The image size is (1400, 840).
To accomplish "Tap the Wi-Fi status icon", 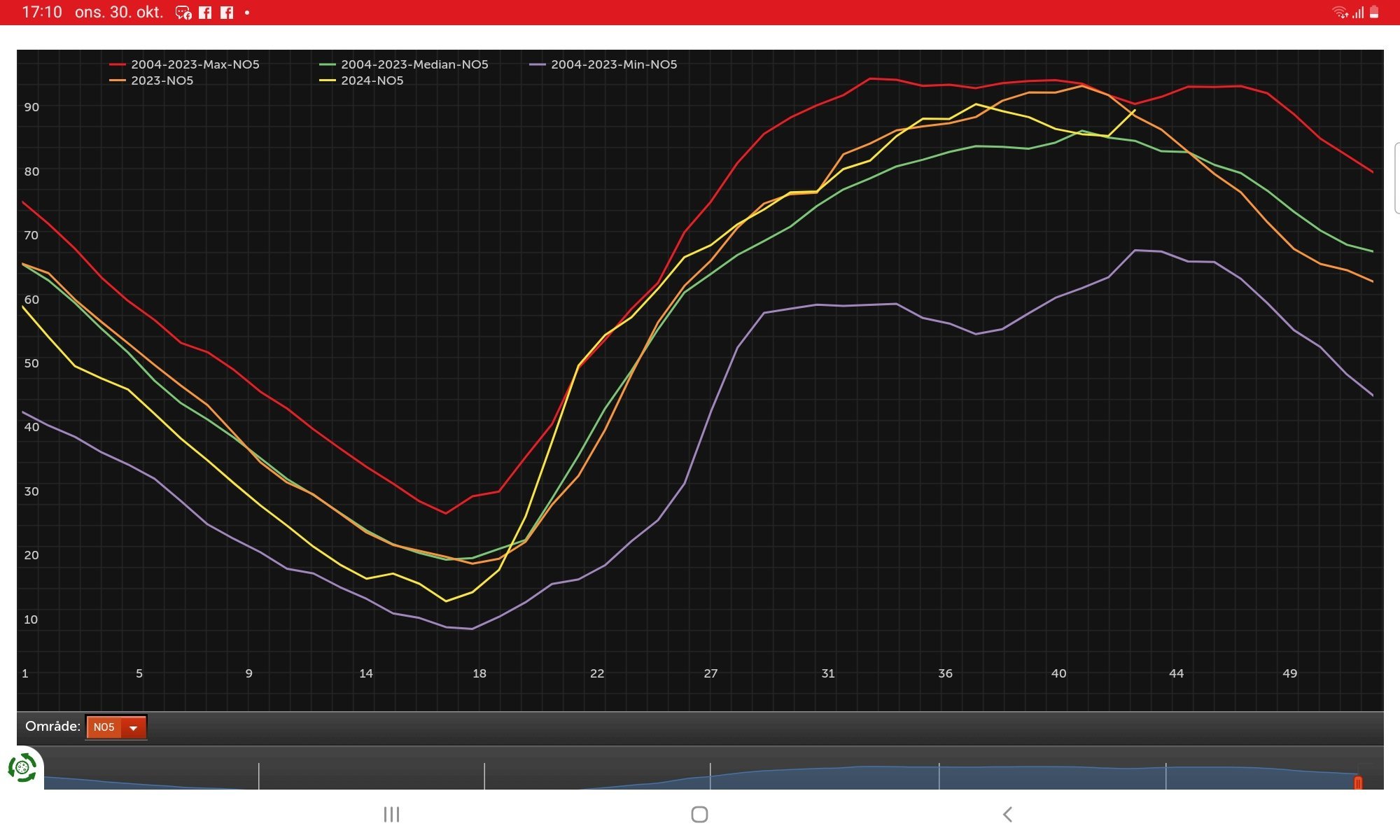I will pyautogui.click(x=1340, y=12).
